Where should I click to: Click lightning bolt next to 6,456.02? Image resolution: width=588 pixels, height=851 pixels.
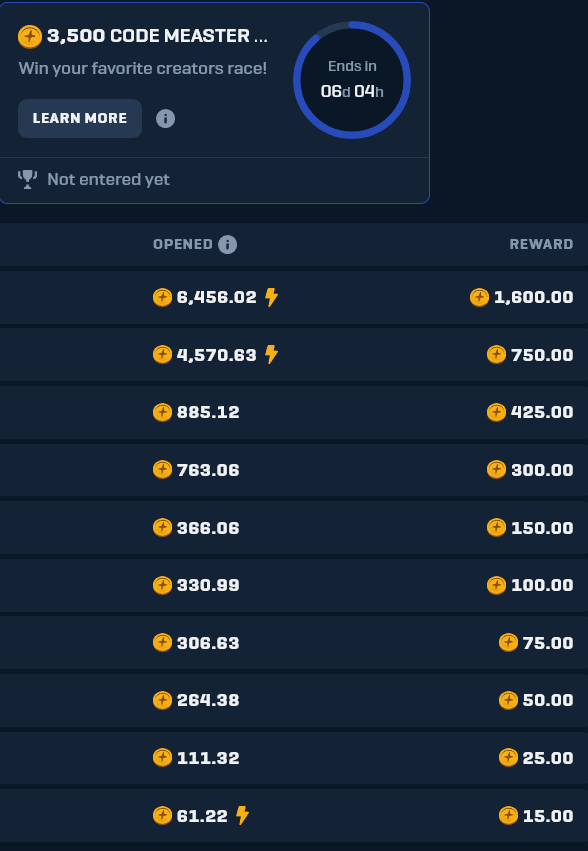(x=271, y=297)
